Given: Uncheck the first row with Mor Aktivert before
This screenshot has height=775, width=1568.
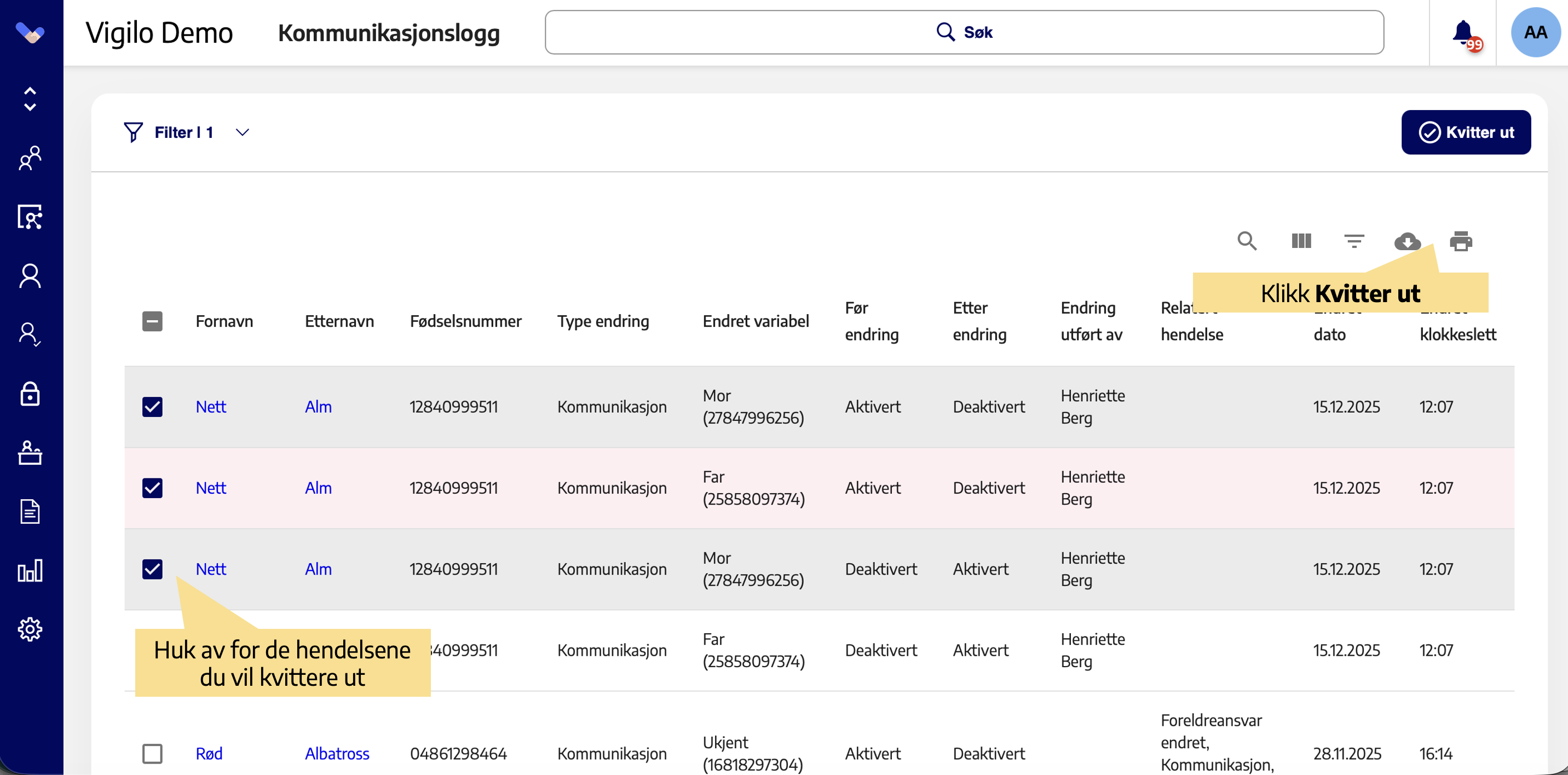Looking at the screenshot, I should click(x=152, y=406).
